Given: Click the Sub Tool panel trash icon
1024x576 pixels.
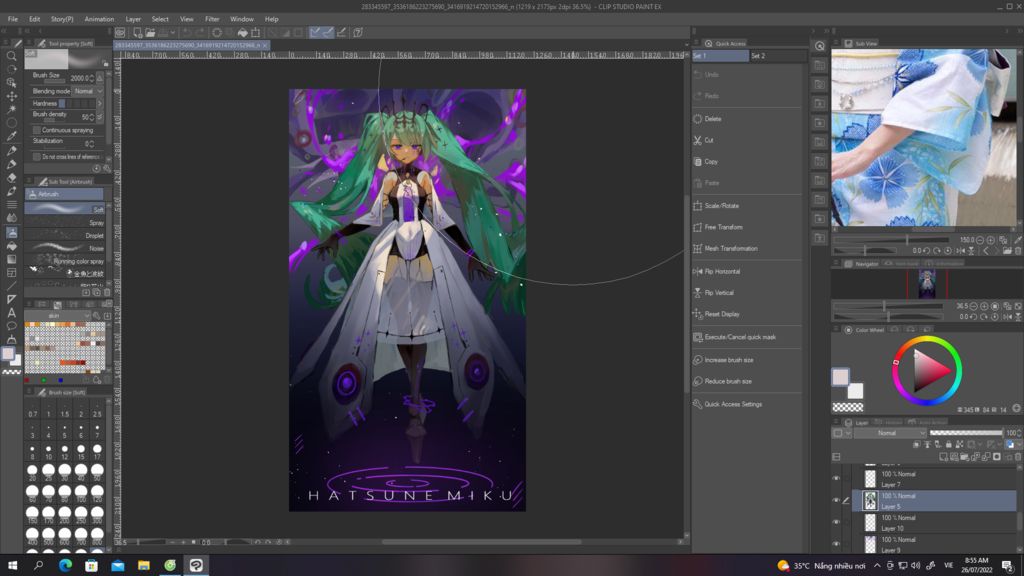Looking at the screenshot, I should [107, 293].
